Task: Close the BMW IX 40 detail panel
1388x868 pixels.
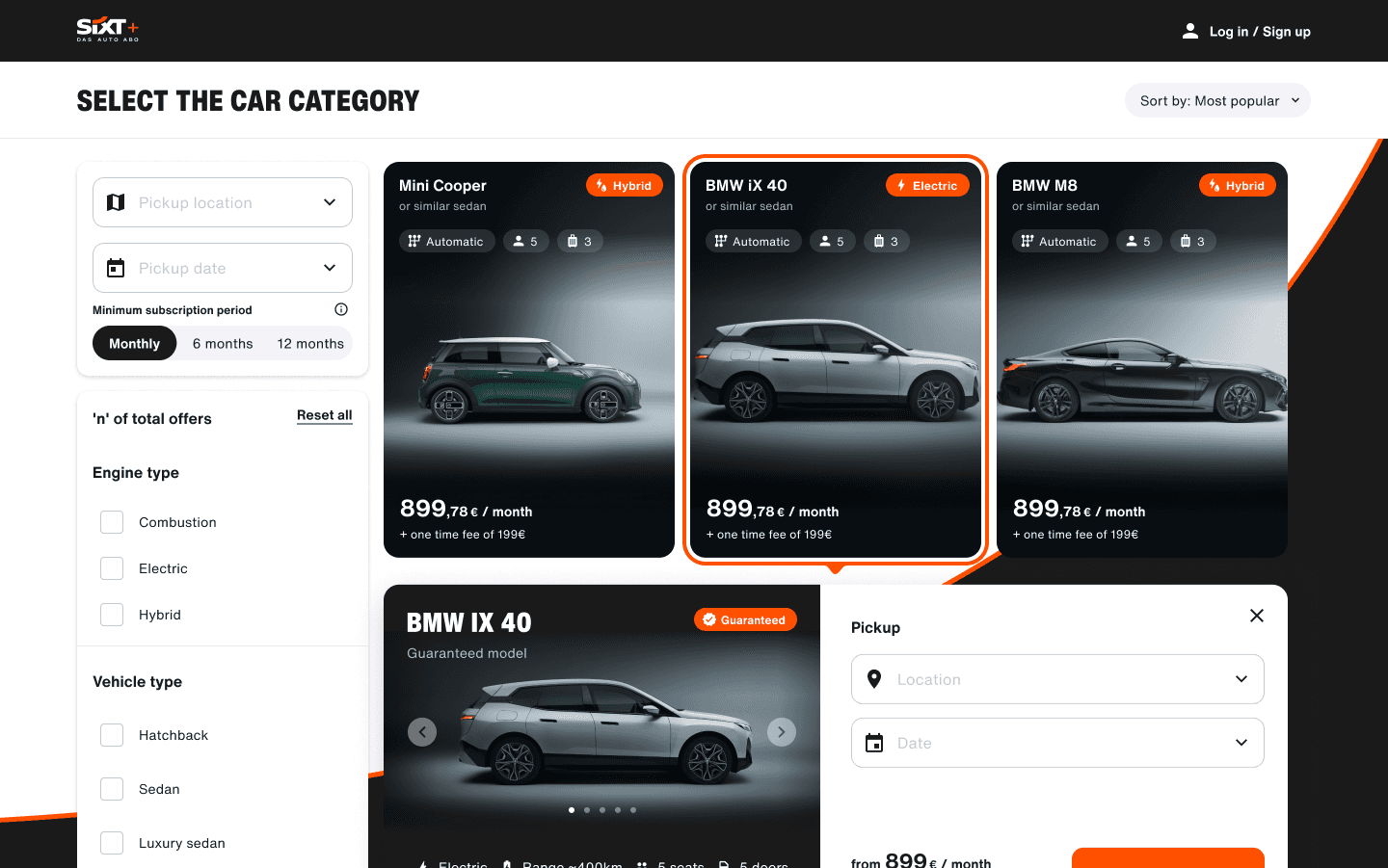Action: coord(1257,616)
